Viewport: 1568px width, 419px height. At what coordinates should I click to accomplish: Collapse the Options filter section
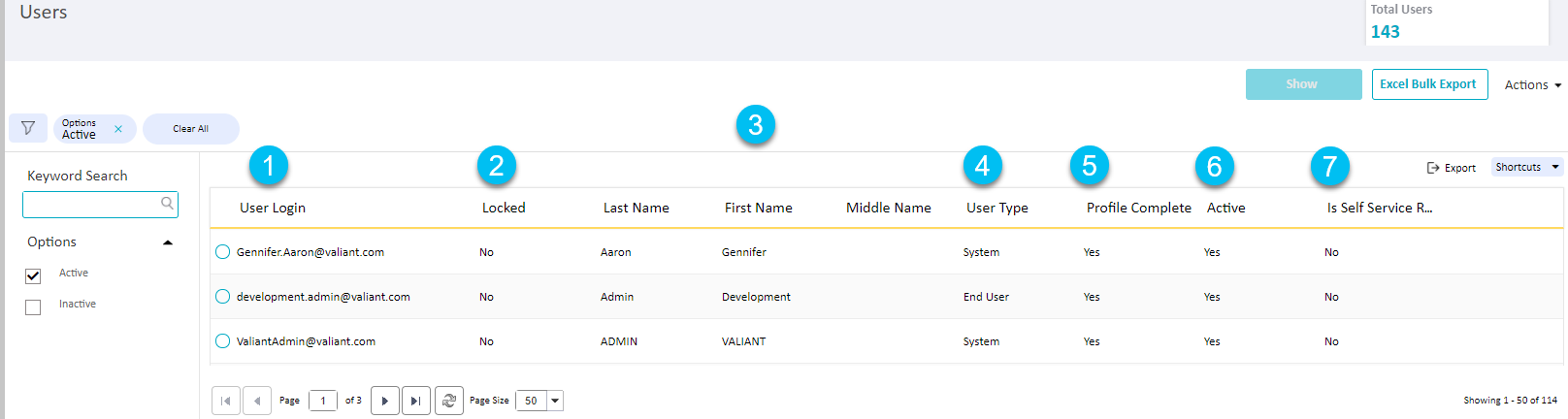pyautogui.click(x=168, y=242)
